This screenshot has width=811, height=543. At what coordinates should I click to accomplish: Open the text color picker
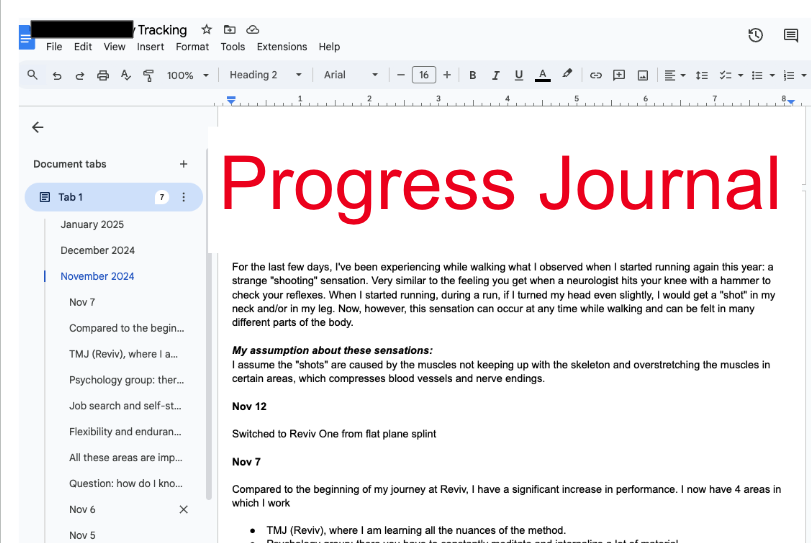[x=542, y=75]
